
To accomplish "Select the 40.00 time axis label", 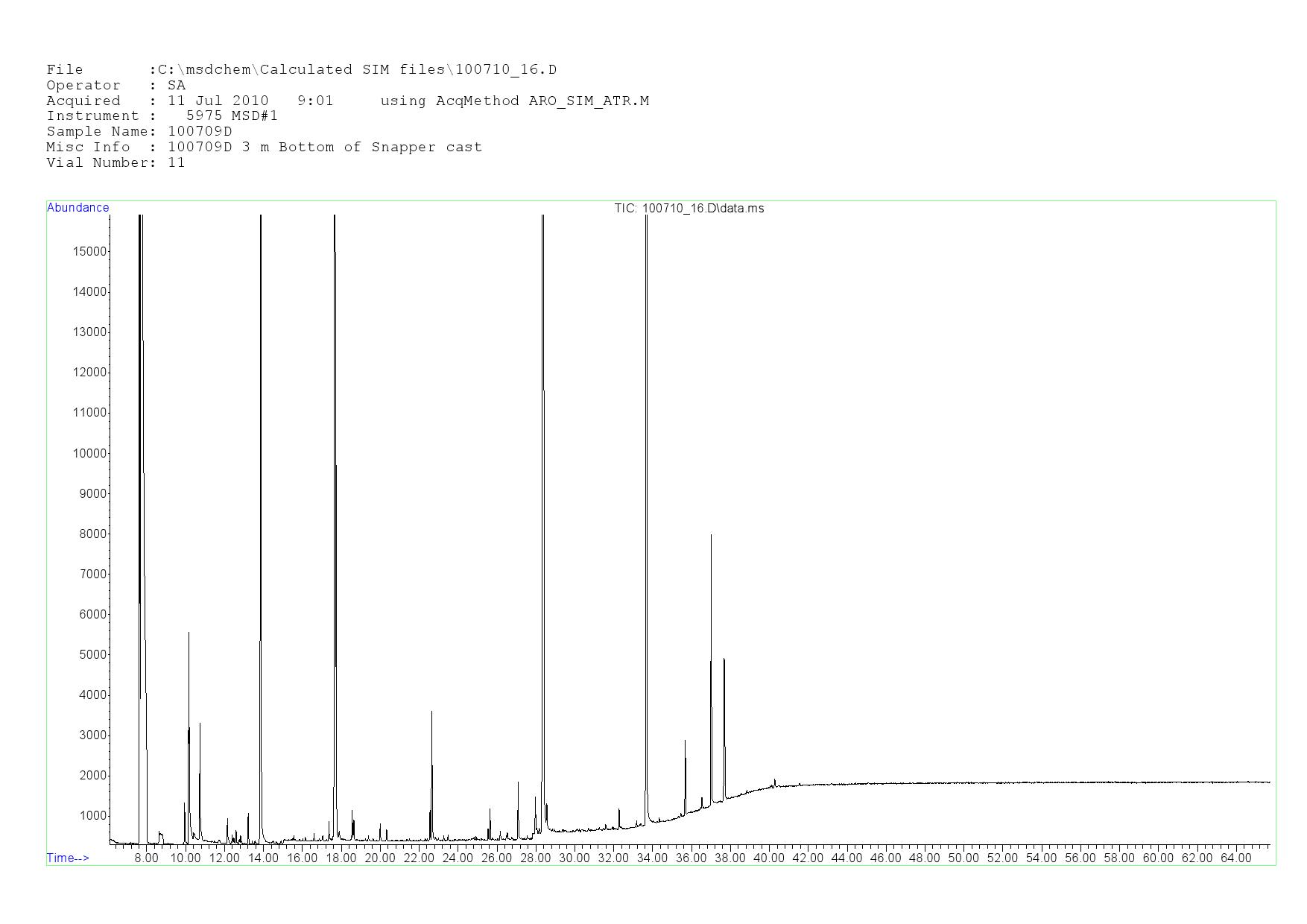I will tap(769, 858).
